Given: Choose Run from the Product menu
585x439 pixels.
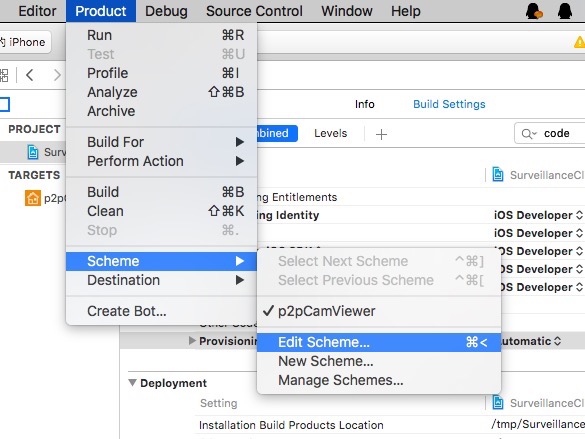Looking at the screenshot, I should (x=162, y=35).
